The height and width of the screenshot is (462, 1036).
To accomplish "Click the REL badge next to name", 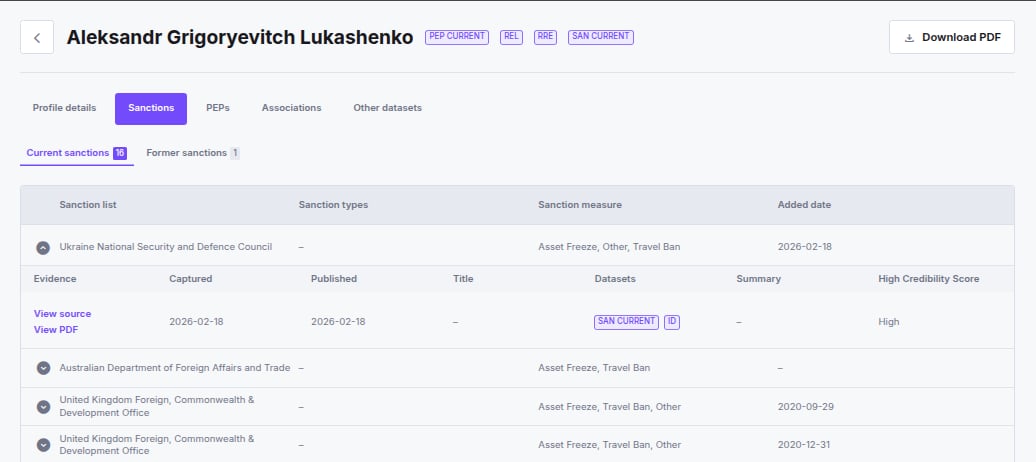I will pyautogui.click(x=511, y=37).
